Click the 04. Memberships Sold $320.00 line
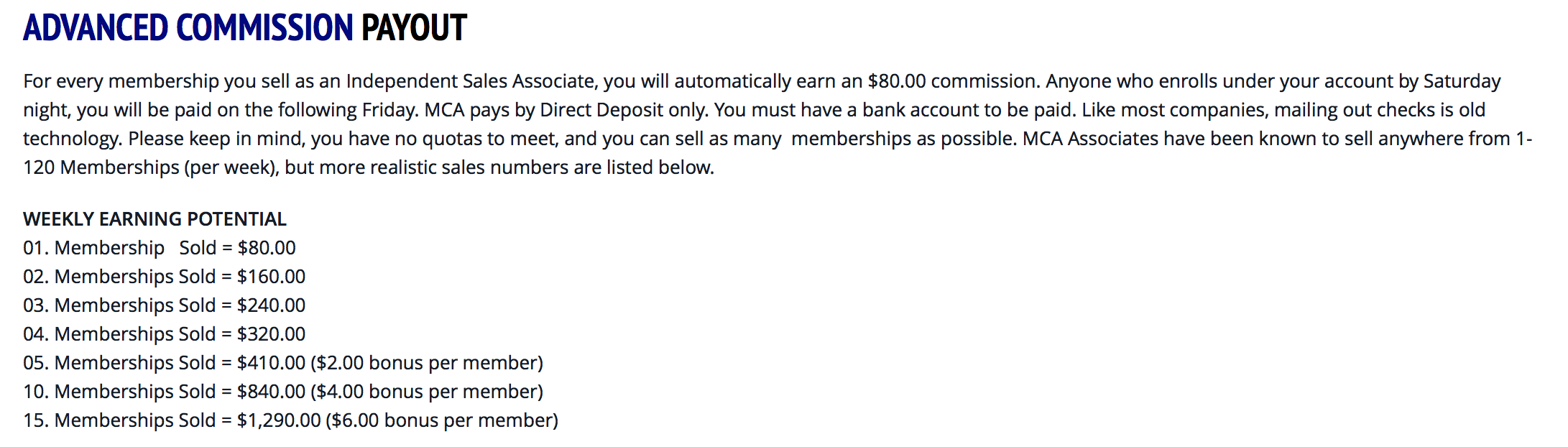This screenshot has width=1568, height=447. [164, 334]
